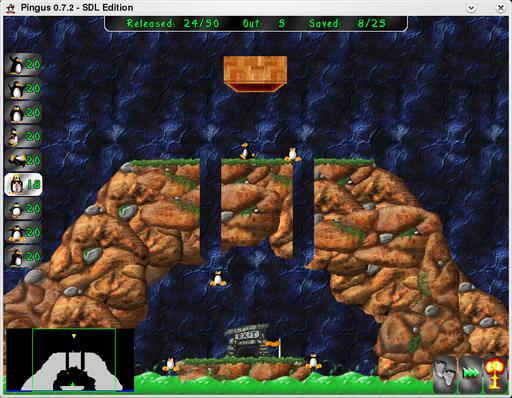Click the penguin walking on top grass ledge
This screenshot has width=512, height=398.
coord(247,151)
